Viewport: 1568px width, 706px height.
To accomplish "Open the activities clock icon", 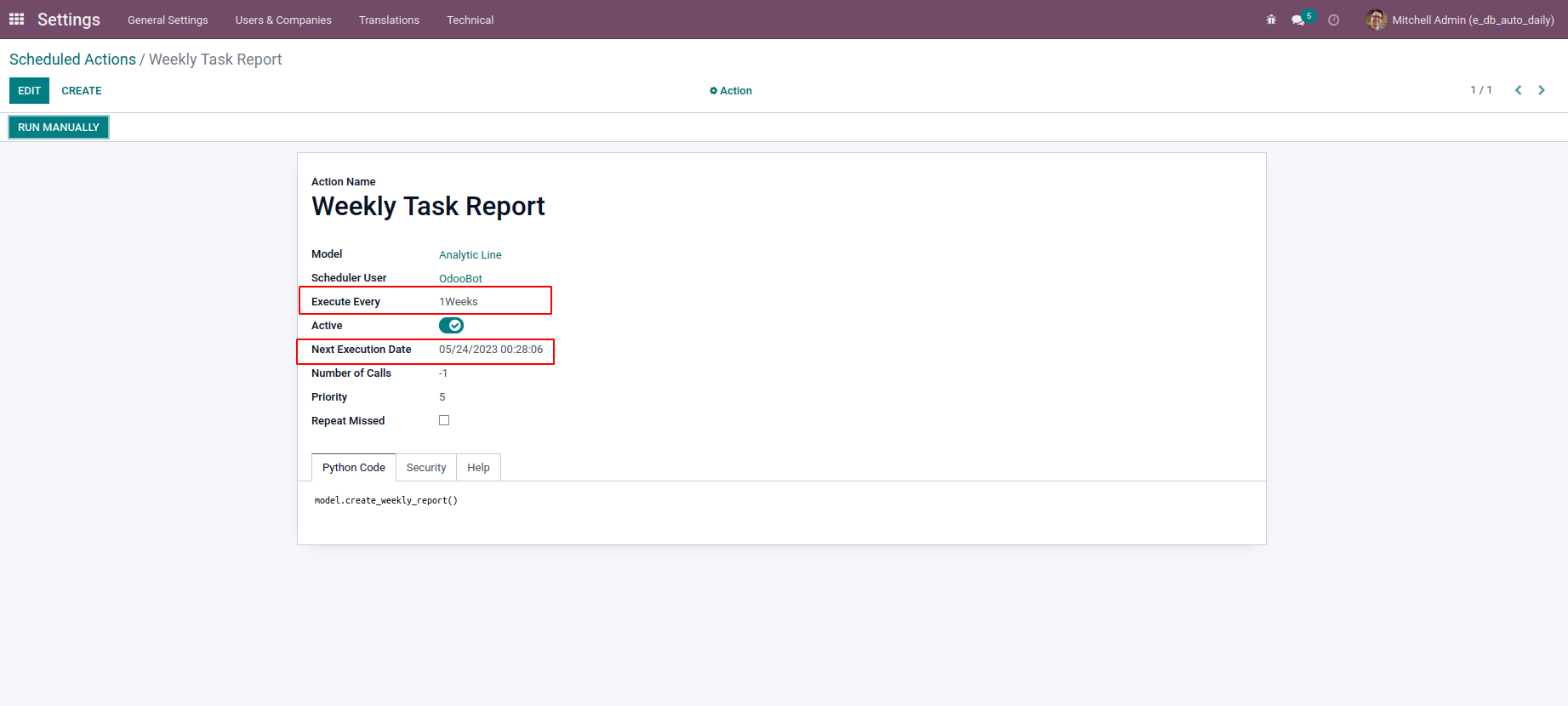I will (x=1333, y=20).
